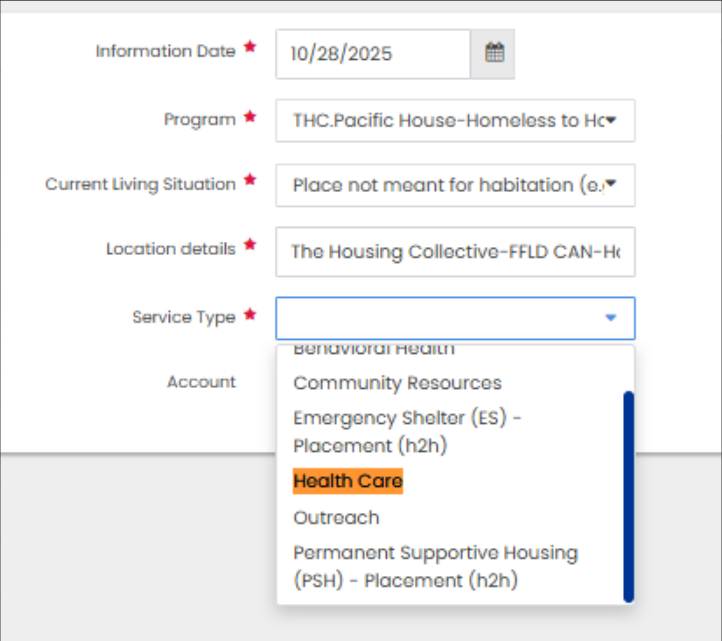The height and width of the screenshot is (641, 722).
Task: Click the Program dropdown caret arrow
Action: pyautogui.click(x=611, y=121)
